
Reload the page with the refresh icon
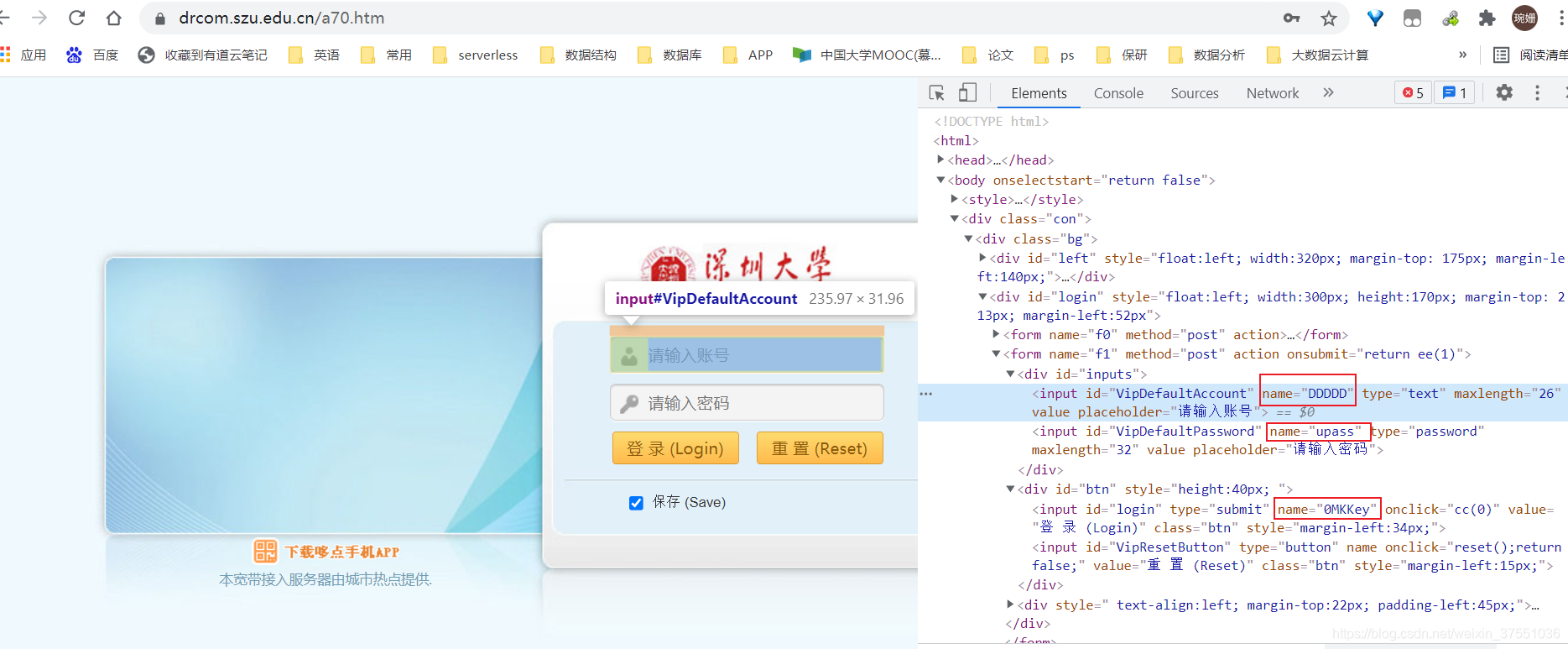76,18
